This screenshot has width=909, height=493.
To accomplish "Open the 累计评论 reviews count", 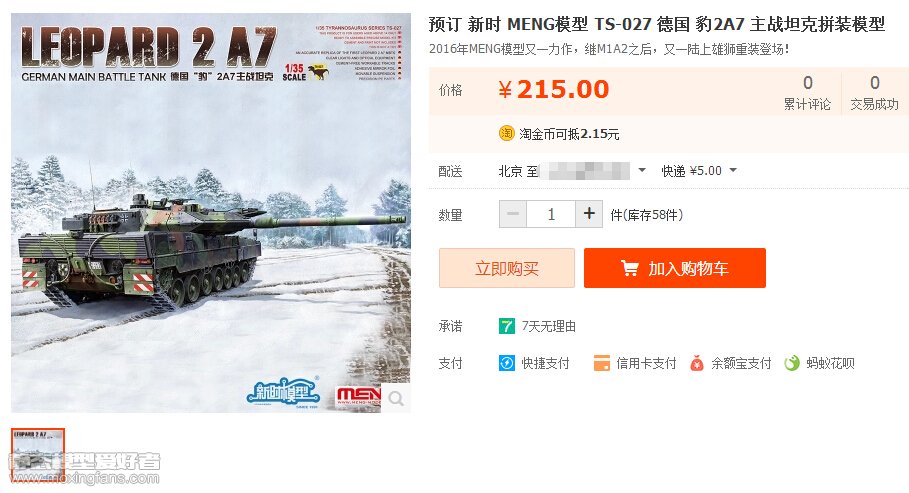I will tap(807, 93).
